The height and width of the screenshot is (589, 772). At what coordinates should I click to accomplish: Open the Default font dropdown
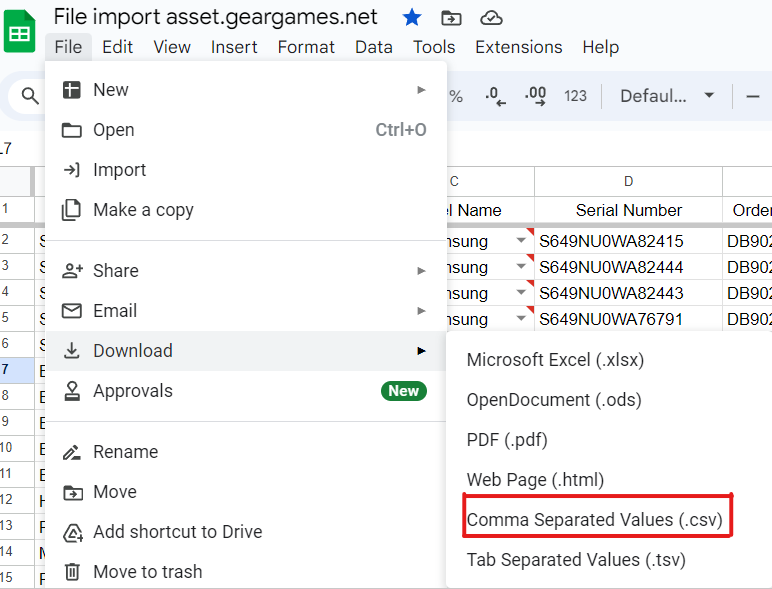(666, 96)
